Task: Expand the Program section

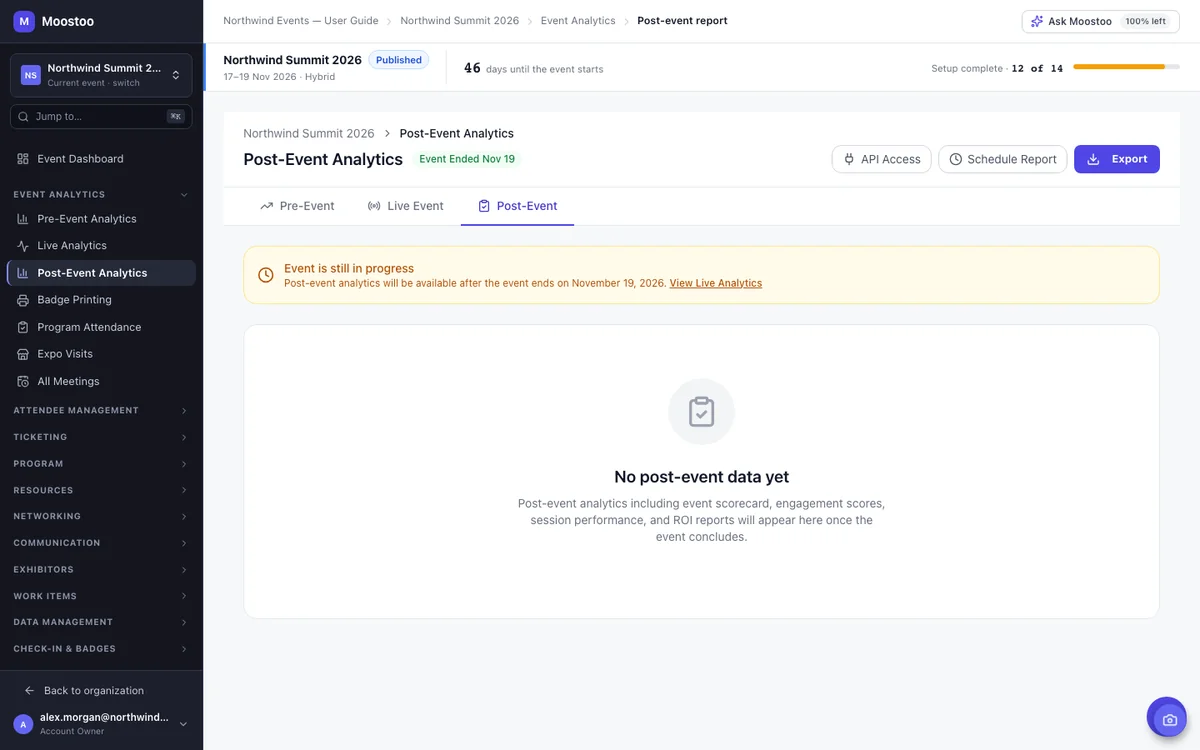Action: pyautogui.click(x=101, y=464)
